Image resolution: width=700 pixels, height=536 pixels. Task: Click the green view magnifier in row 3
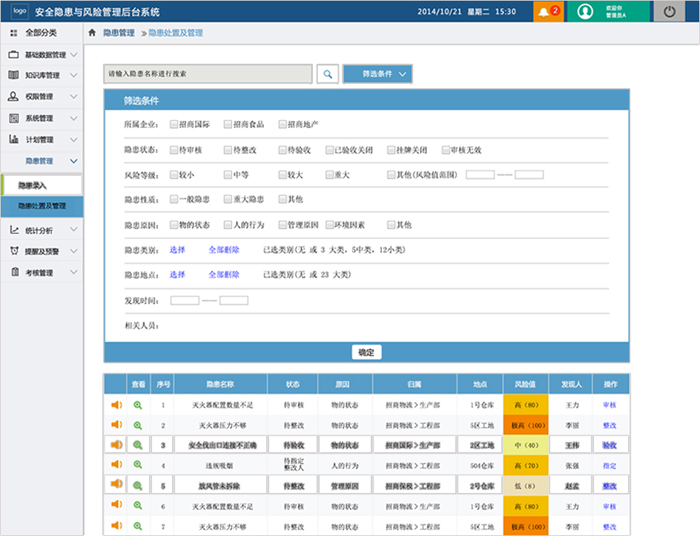[138, 445]
